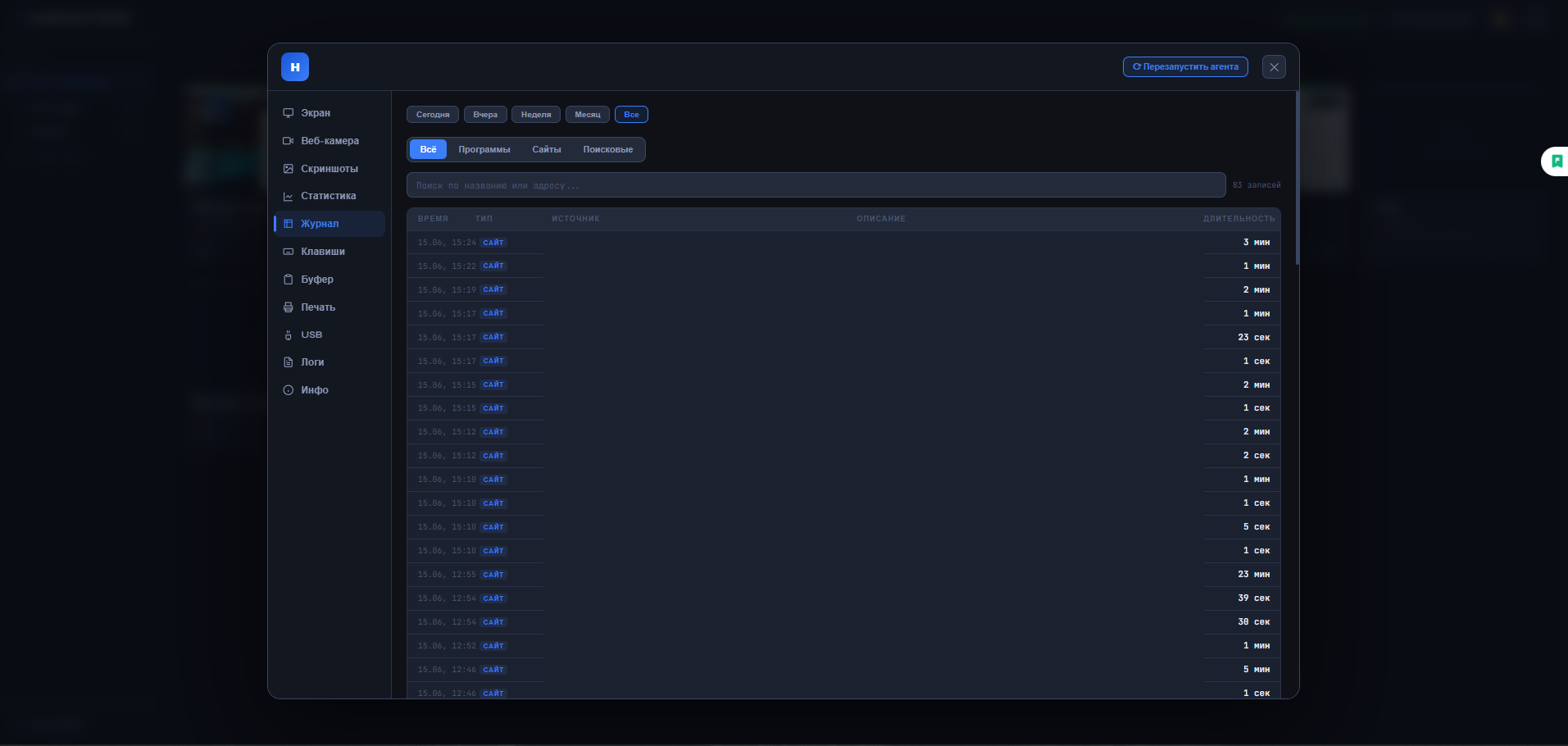
Task: Filter by Сегодня period
Action: coord(433,115)
